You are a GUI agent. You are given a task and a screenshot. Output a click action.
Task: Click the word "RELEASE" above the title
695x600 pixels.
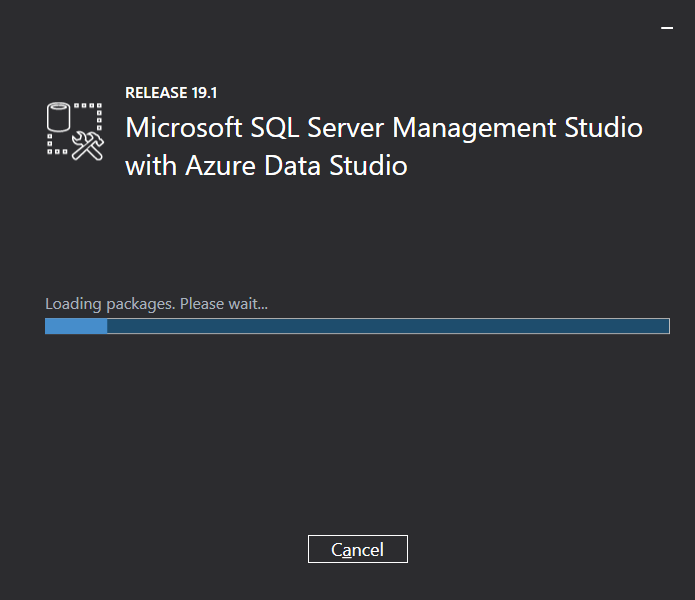click(156, 93)
